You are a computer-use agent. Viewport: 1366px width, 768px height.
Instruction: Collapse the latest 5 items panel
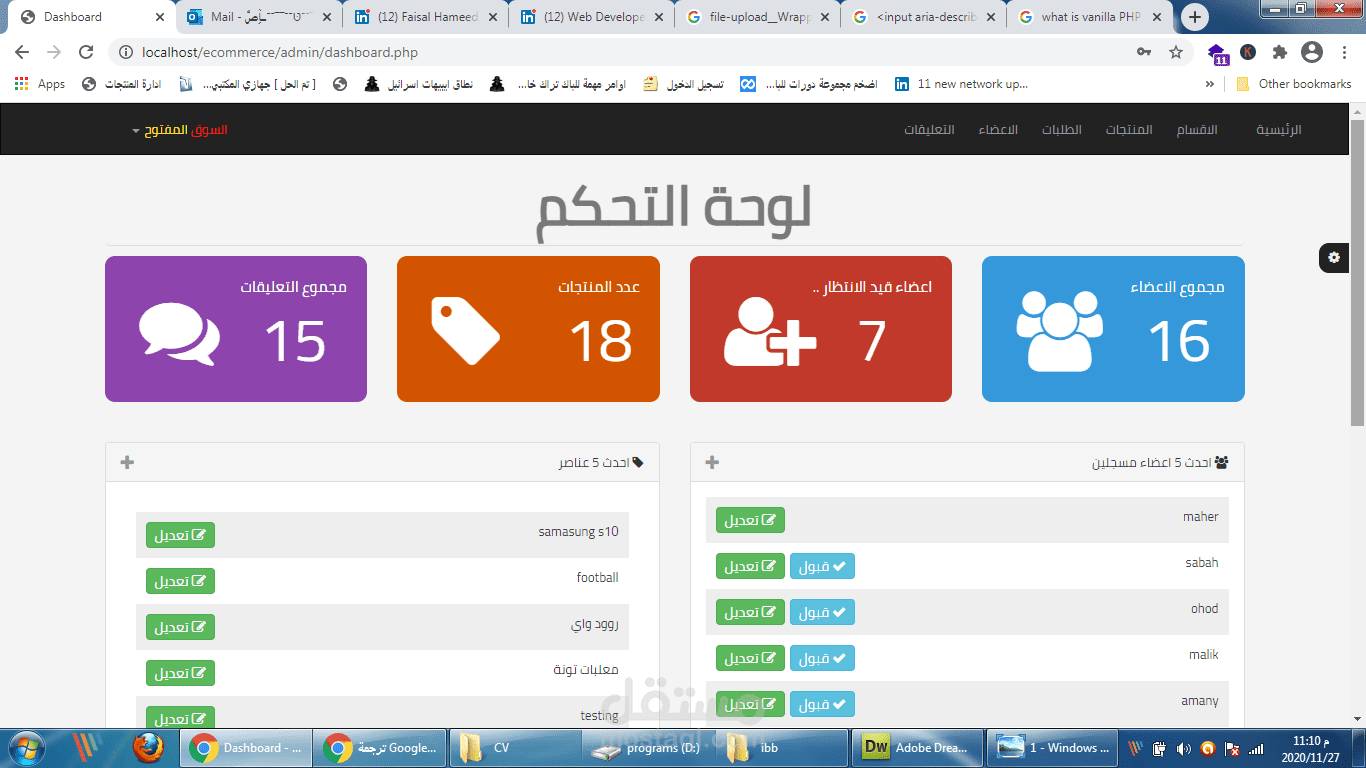[127, 462]
